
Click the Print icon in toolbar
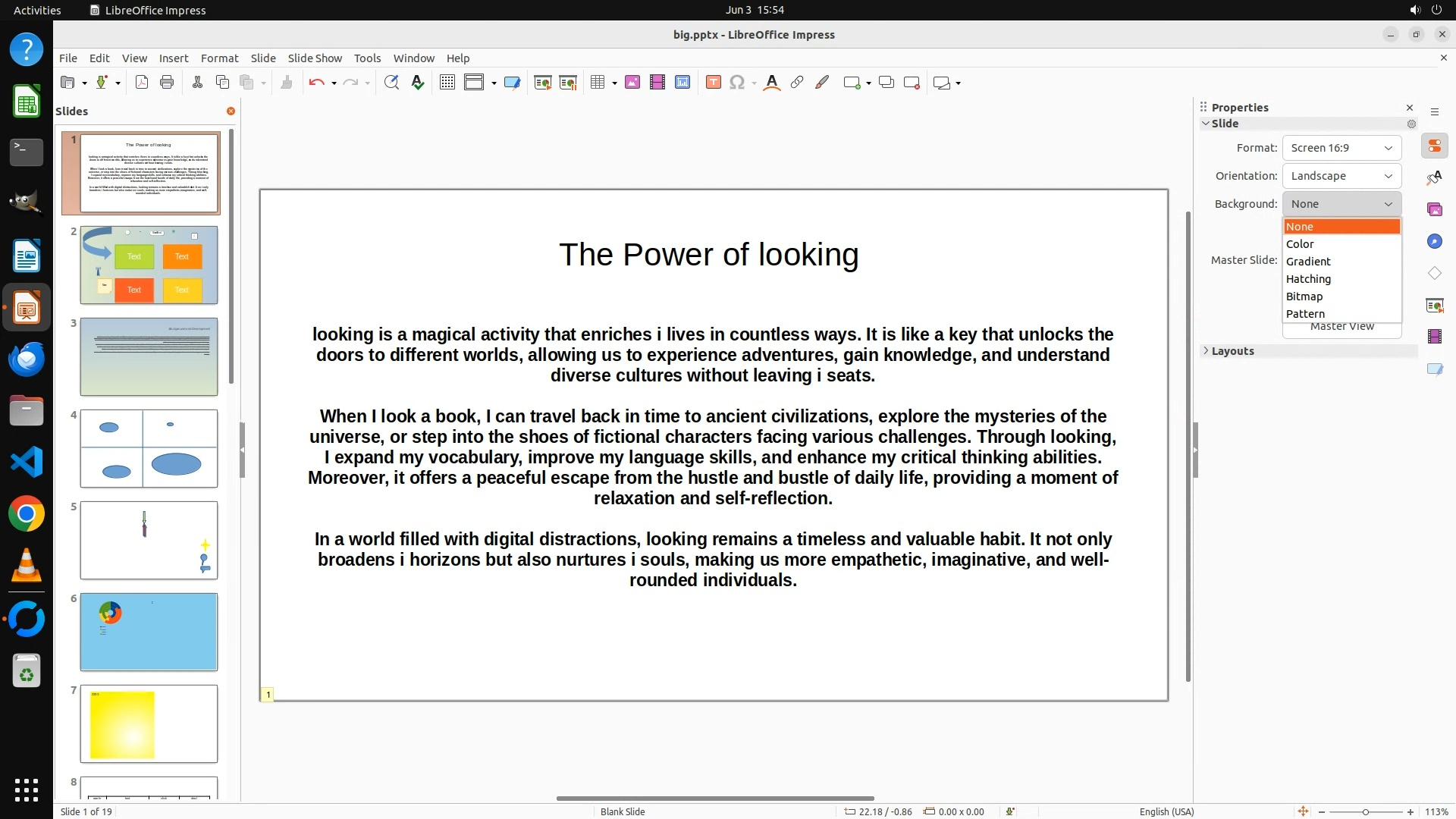point(167,83)
